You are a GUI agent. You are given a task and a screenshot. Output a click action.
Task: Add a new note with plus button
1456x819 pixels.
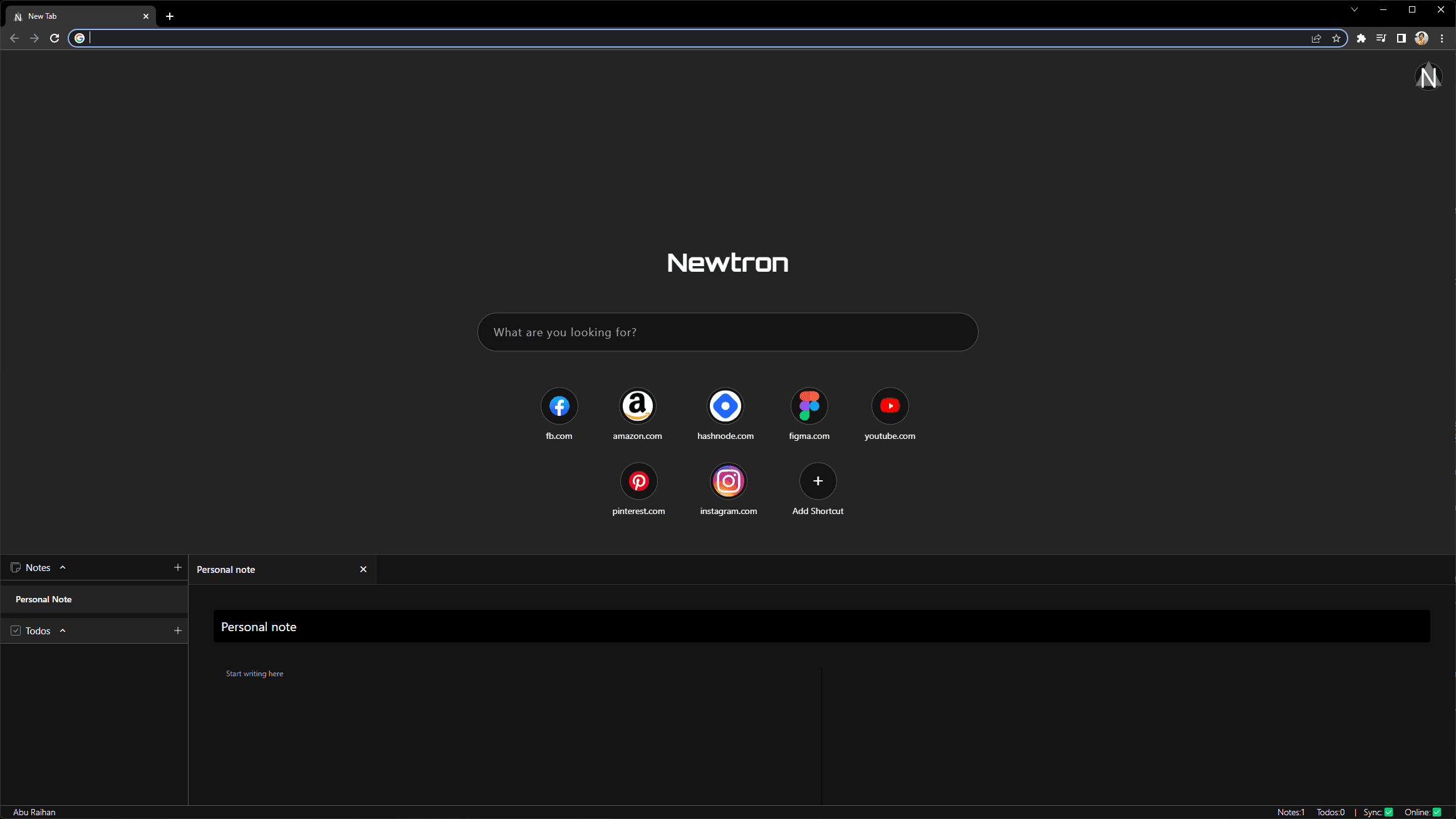pyautogui.click(x=178, y=567)
